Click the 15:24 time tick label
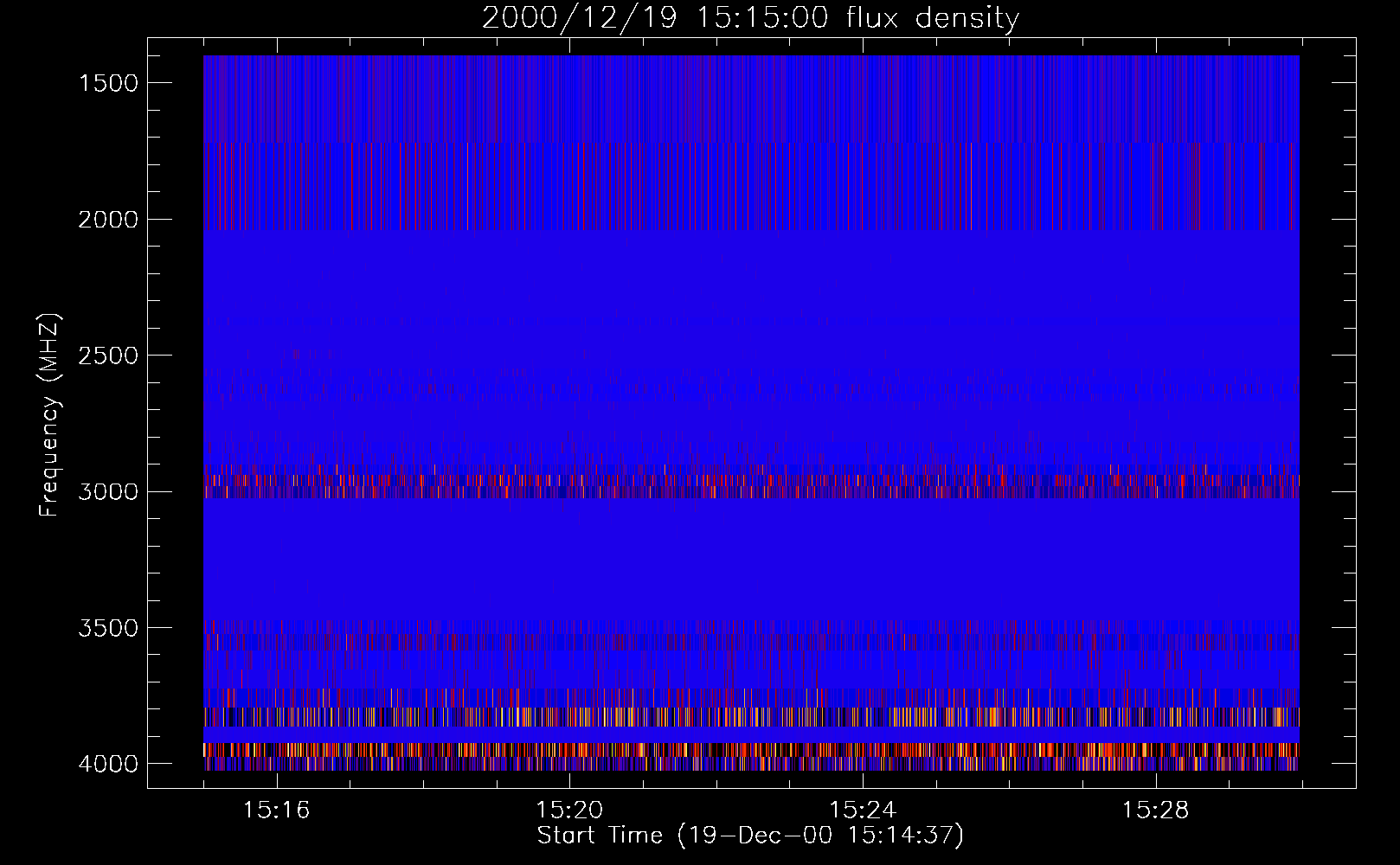Image resolution: width=1400 pixels, height=865 pixels. point(863,811)
